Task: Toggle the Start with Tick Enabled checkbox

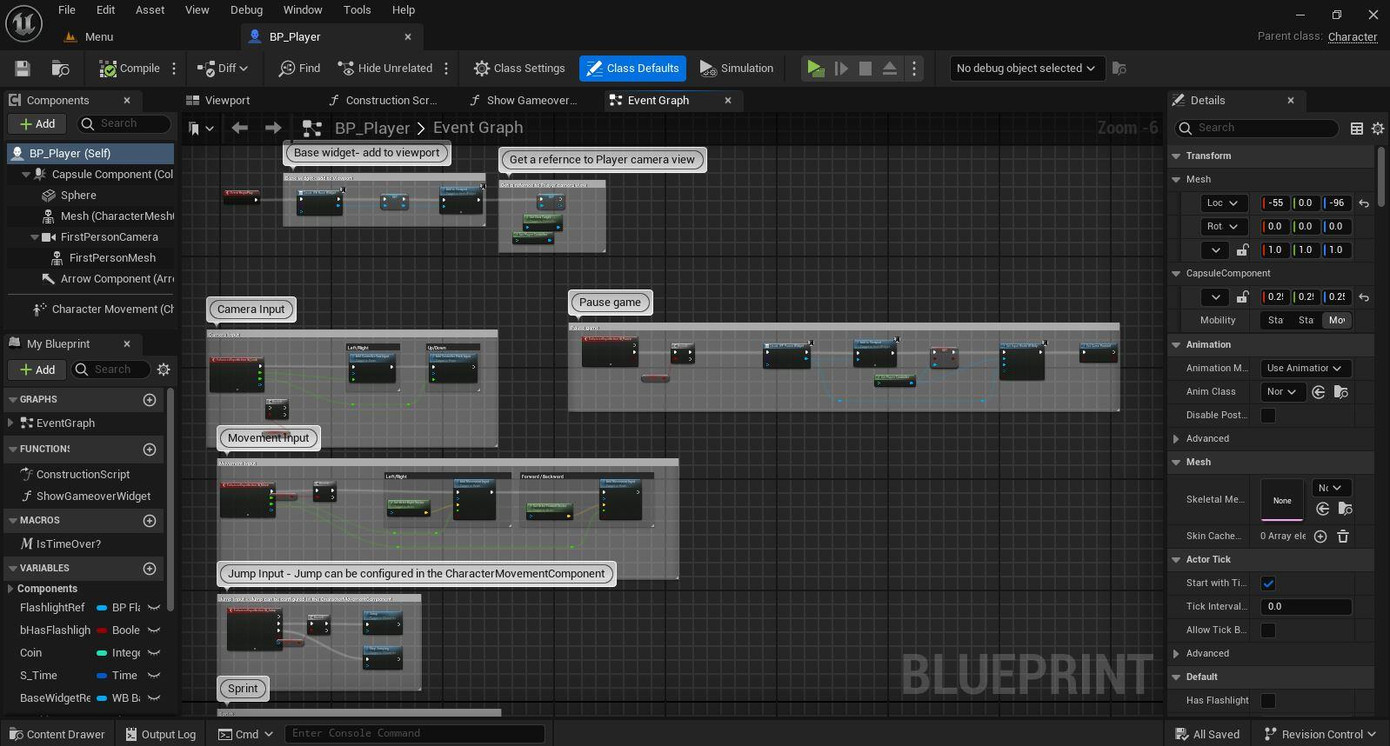Action: click(1268, 583)
